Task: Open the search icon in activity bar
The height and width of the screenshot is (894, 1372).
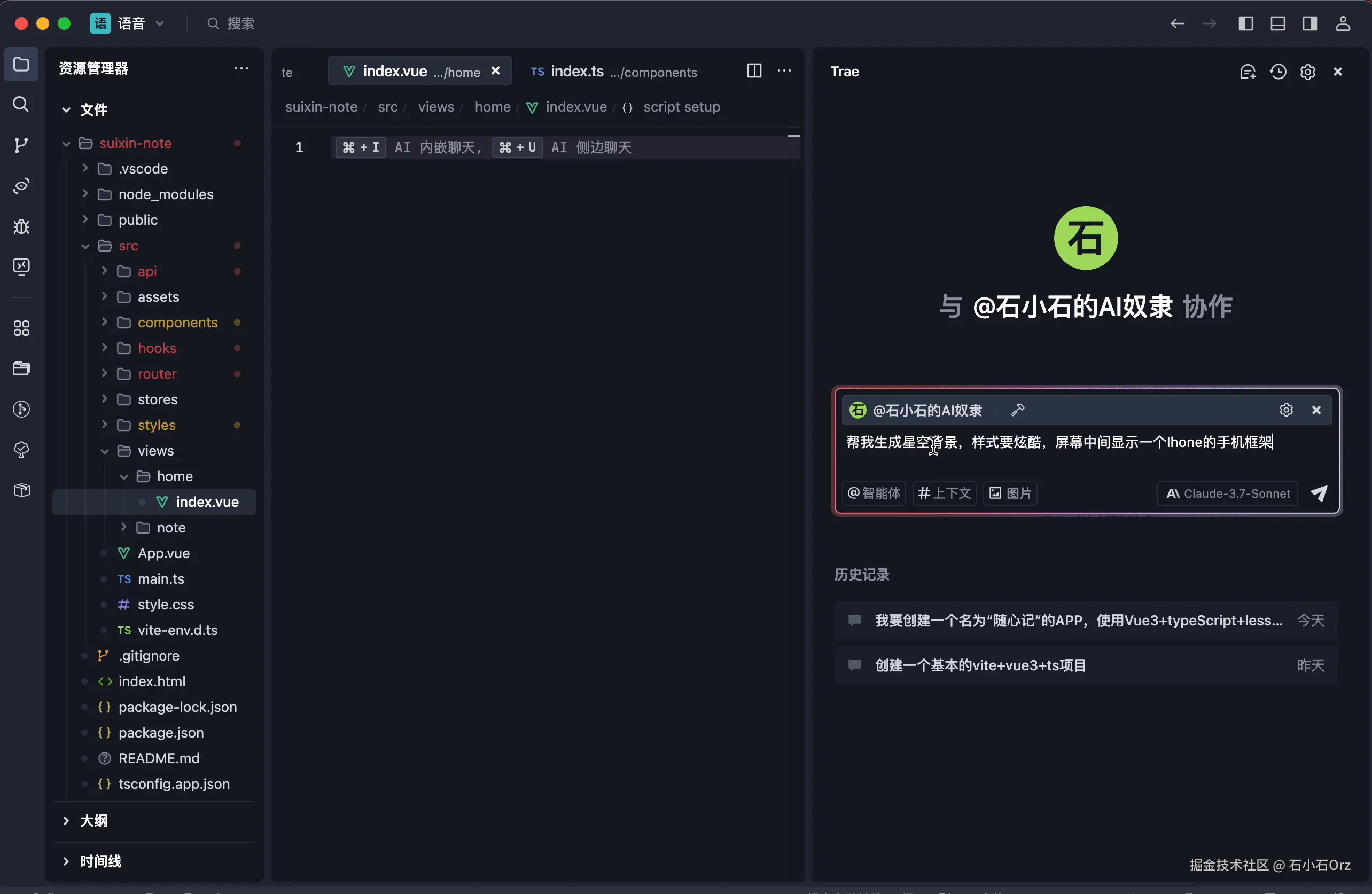Action: coord(21,104)
